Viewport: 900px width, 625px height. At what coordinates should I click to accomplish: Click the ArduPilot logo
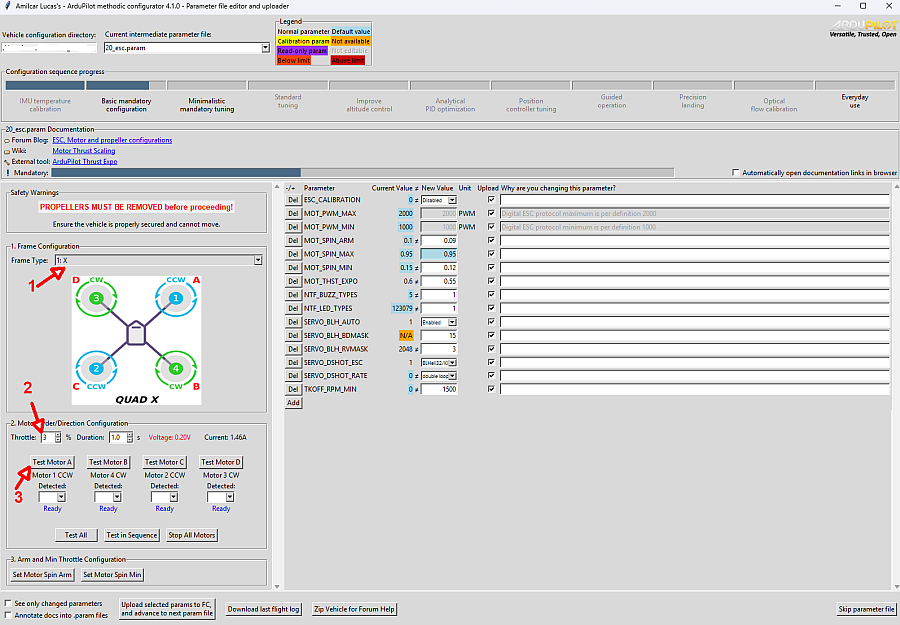coord(863,29)
